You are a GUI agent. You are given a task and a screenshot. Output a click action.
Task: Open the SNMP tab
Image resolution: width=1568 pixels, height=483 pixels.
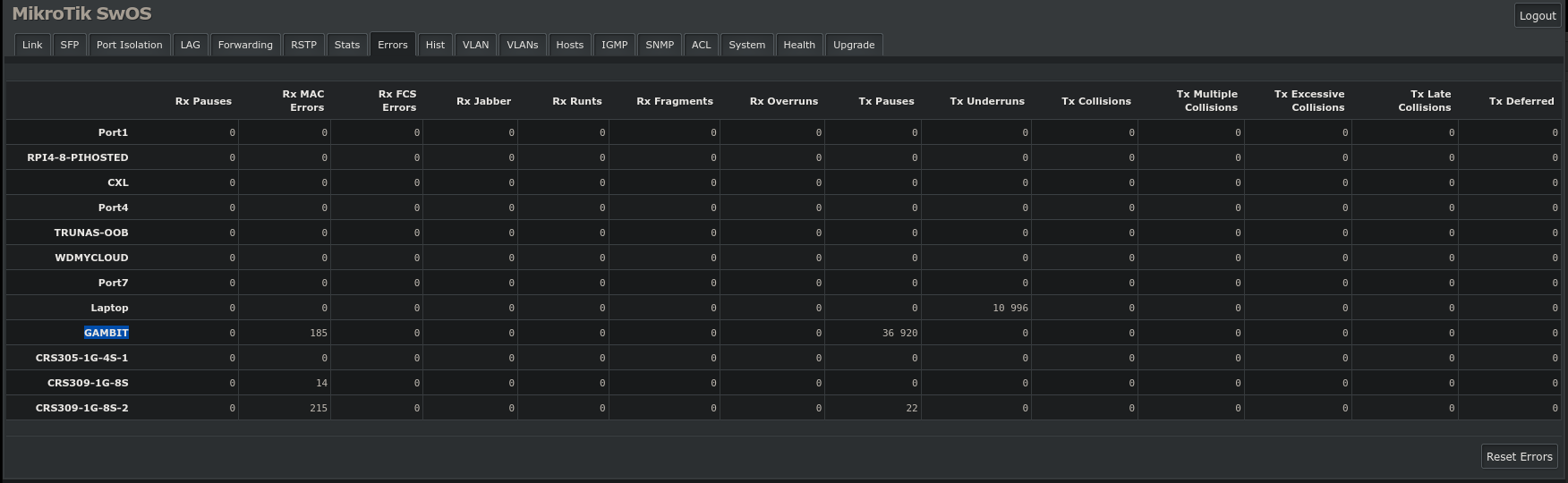coord(660,45)
